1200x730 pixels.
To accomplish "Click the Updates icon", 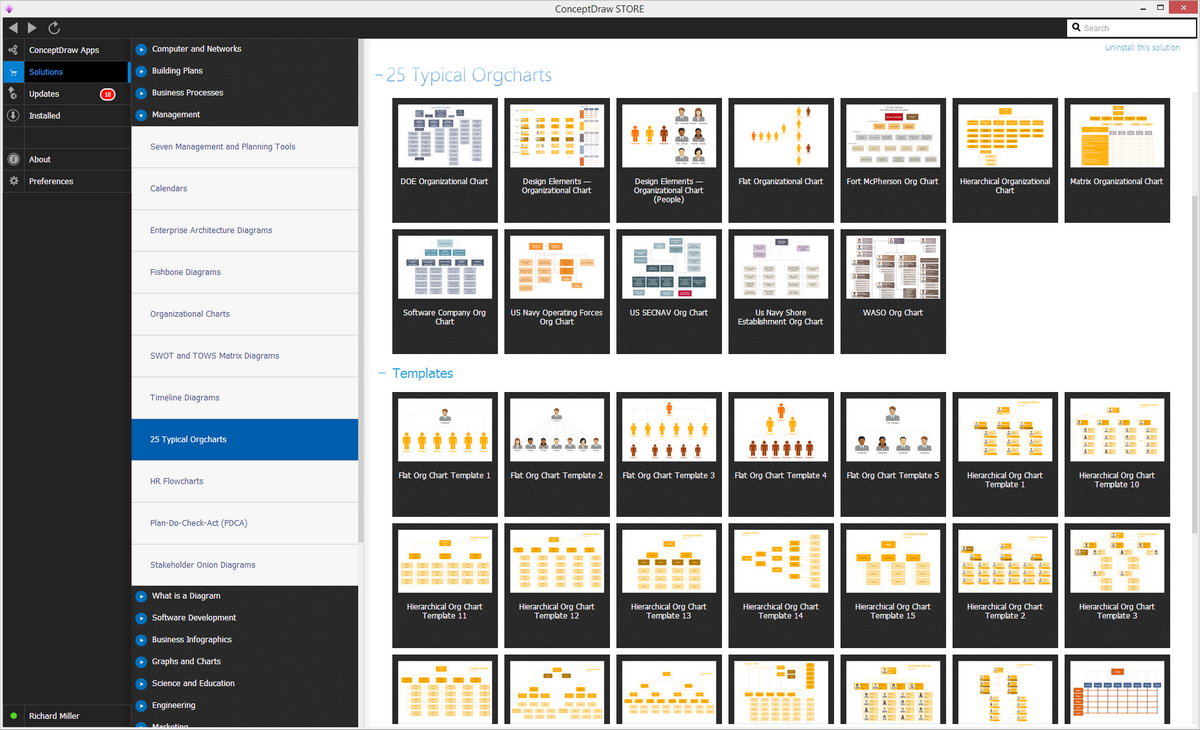I will [x=12, y=93].
